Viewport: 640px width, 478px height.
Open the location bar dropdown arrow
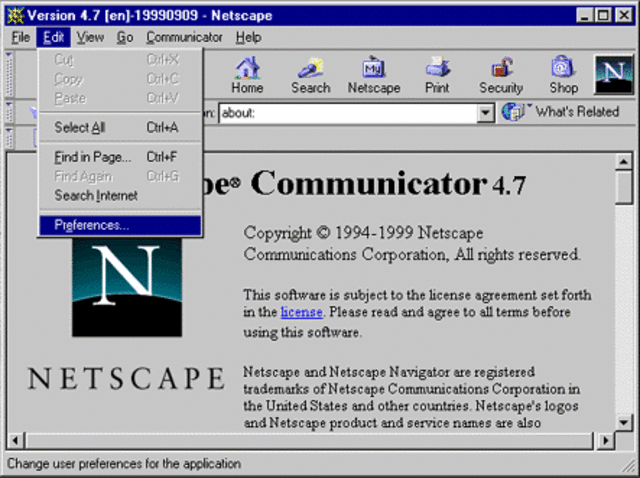[485, 112]
